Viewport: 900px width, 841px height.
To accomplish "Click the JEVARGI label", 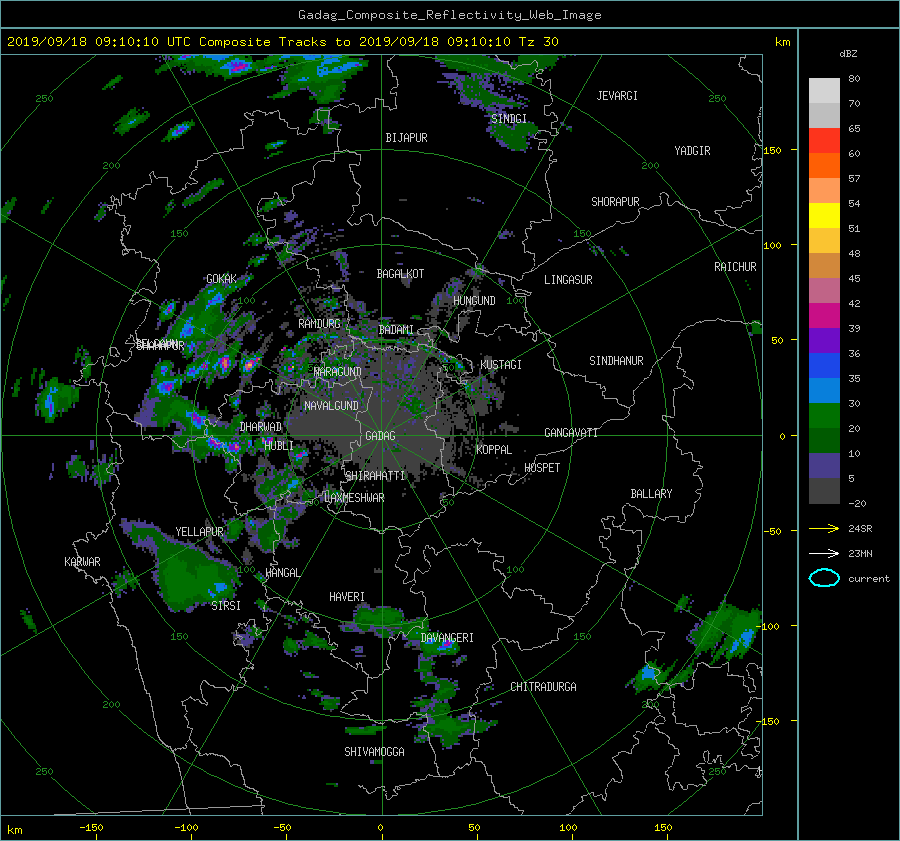I will point(617,96).
